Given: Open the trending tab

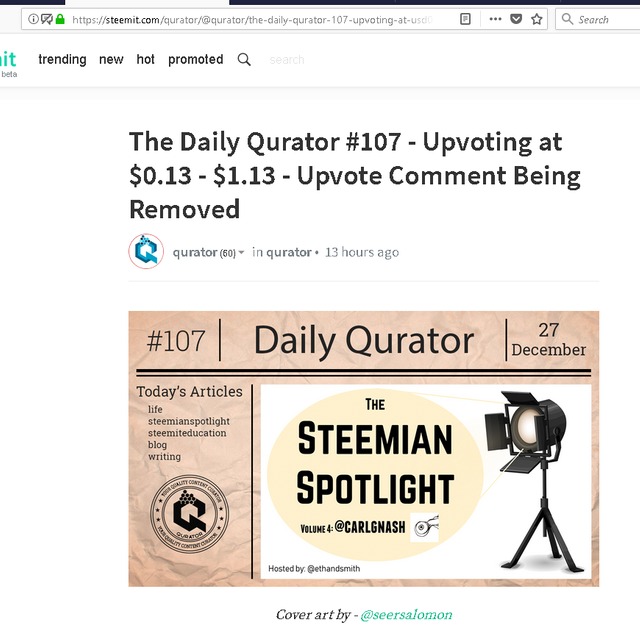Looking at the screenshot, I should [x=62, y=60].
